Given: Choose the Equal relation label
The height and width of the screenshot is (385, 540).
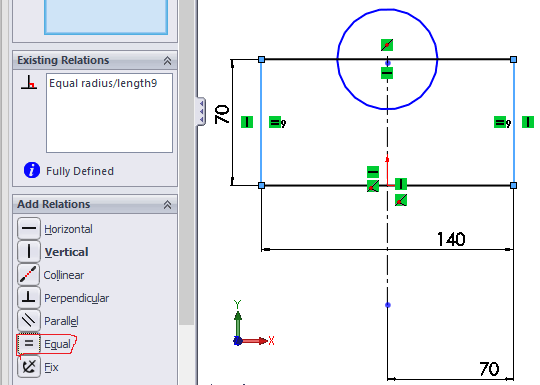Looking at the screenshot, I should click(x=57, y=344).
